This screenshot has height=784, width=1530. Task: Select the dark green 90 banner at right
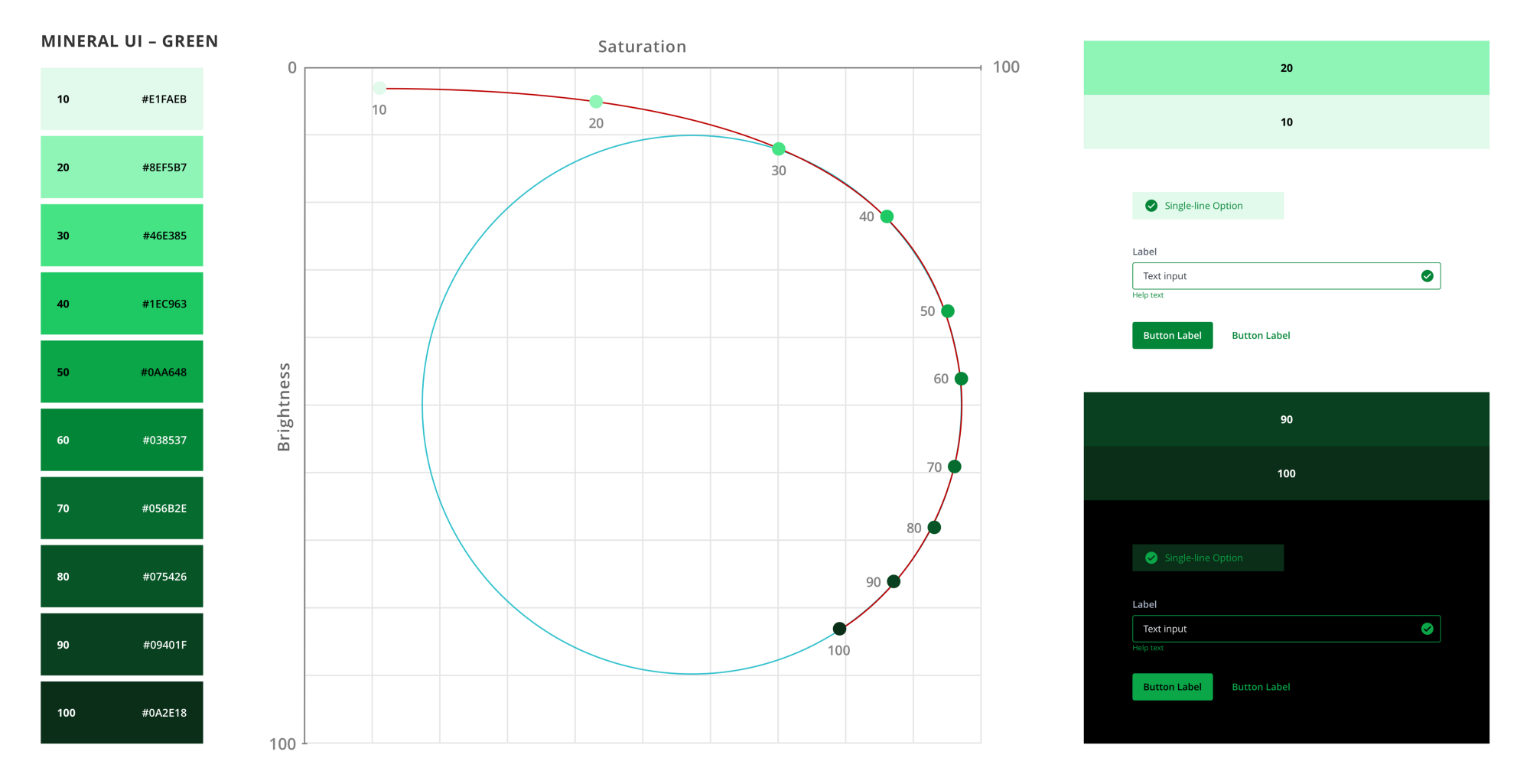1286,419
